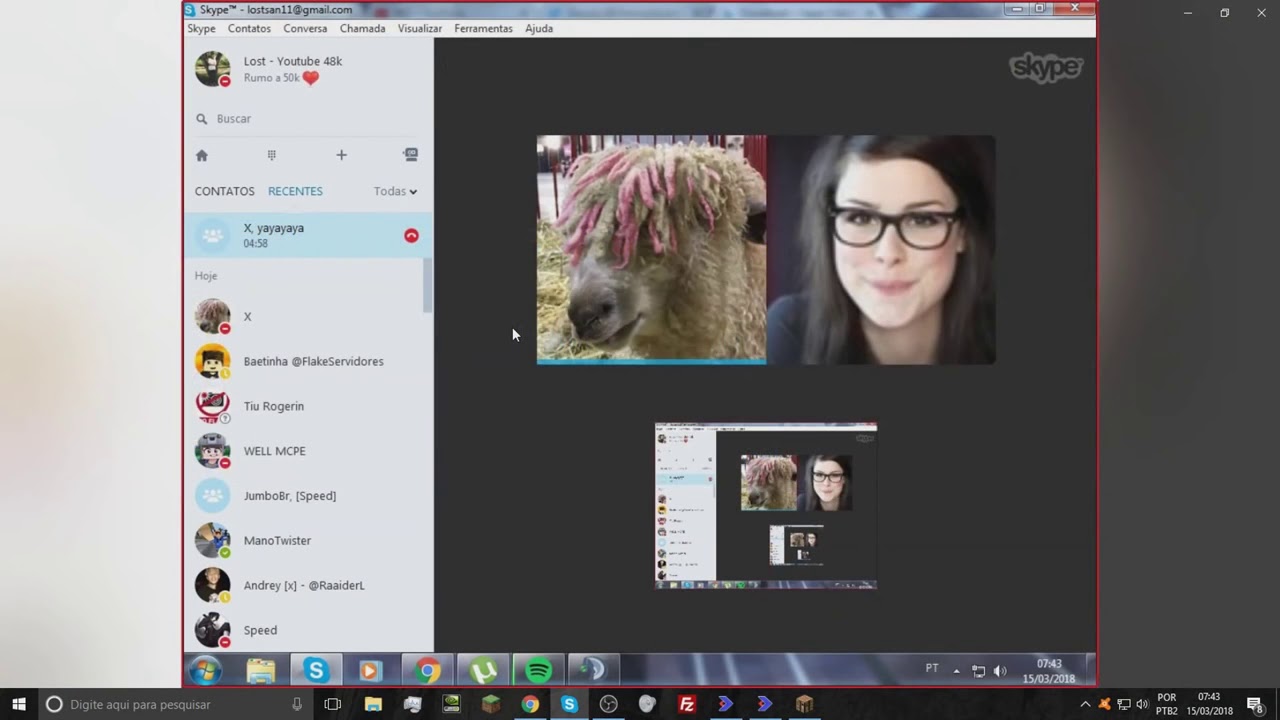Open the Ferramentas menu
Viewport: 1280px width, 720px height.
coord(483,29)
